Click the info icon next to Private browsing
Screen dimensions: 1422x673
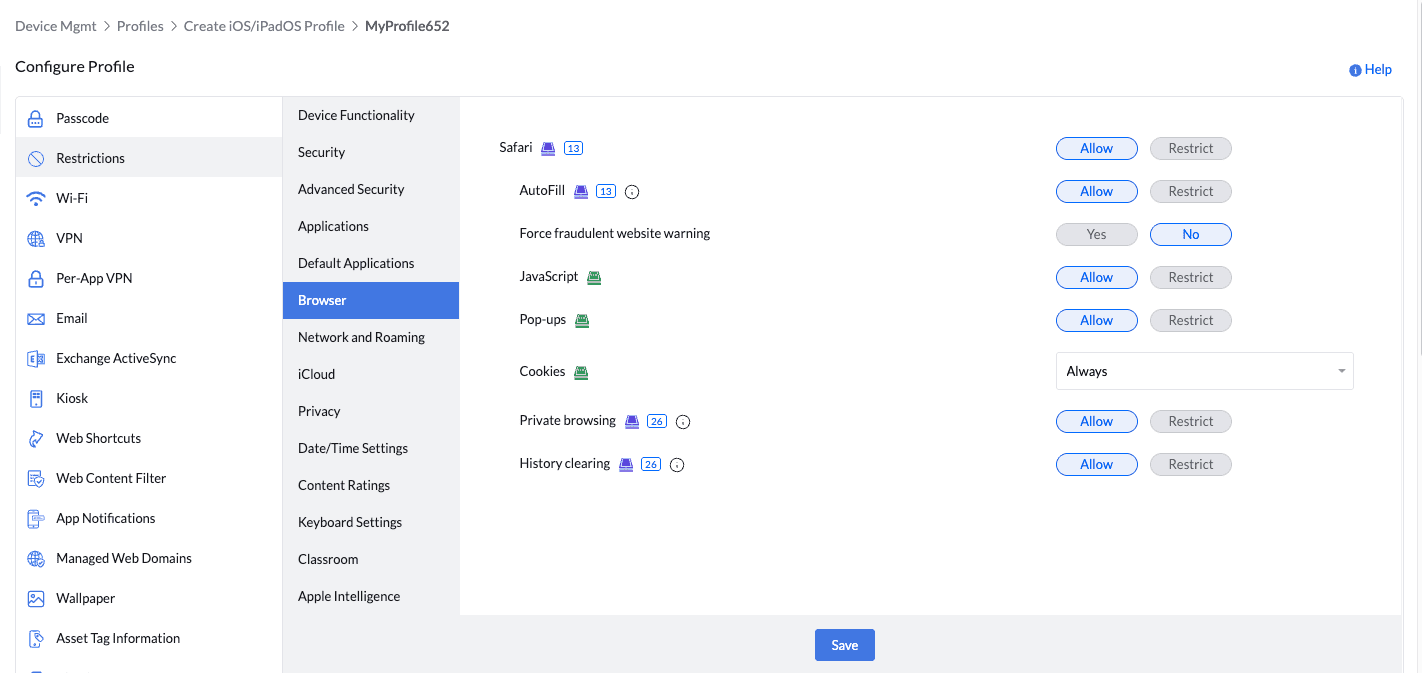click(683, 422)
